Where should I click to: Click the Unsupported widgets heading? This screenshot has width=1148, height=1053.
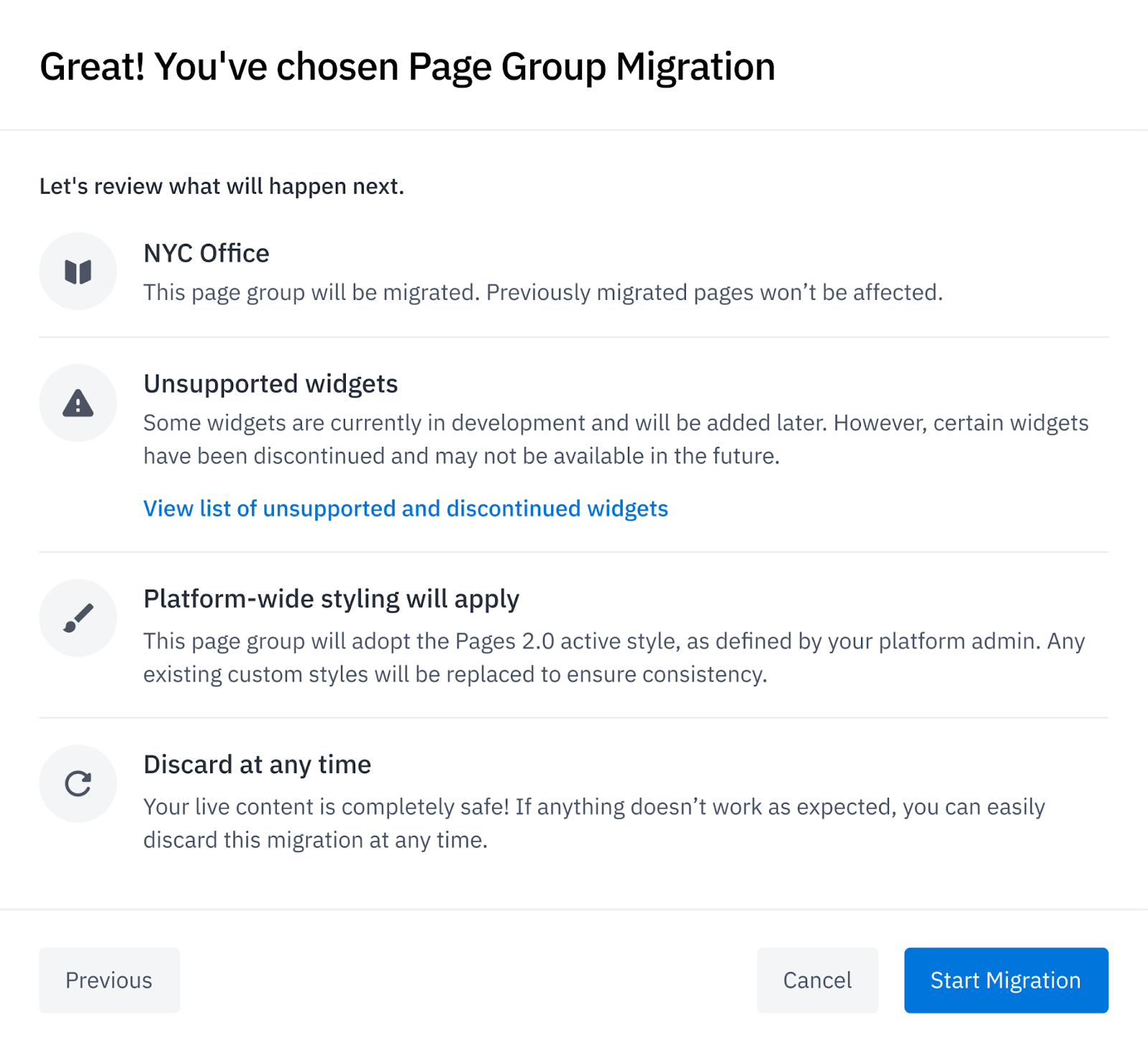click(270, 384)
